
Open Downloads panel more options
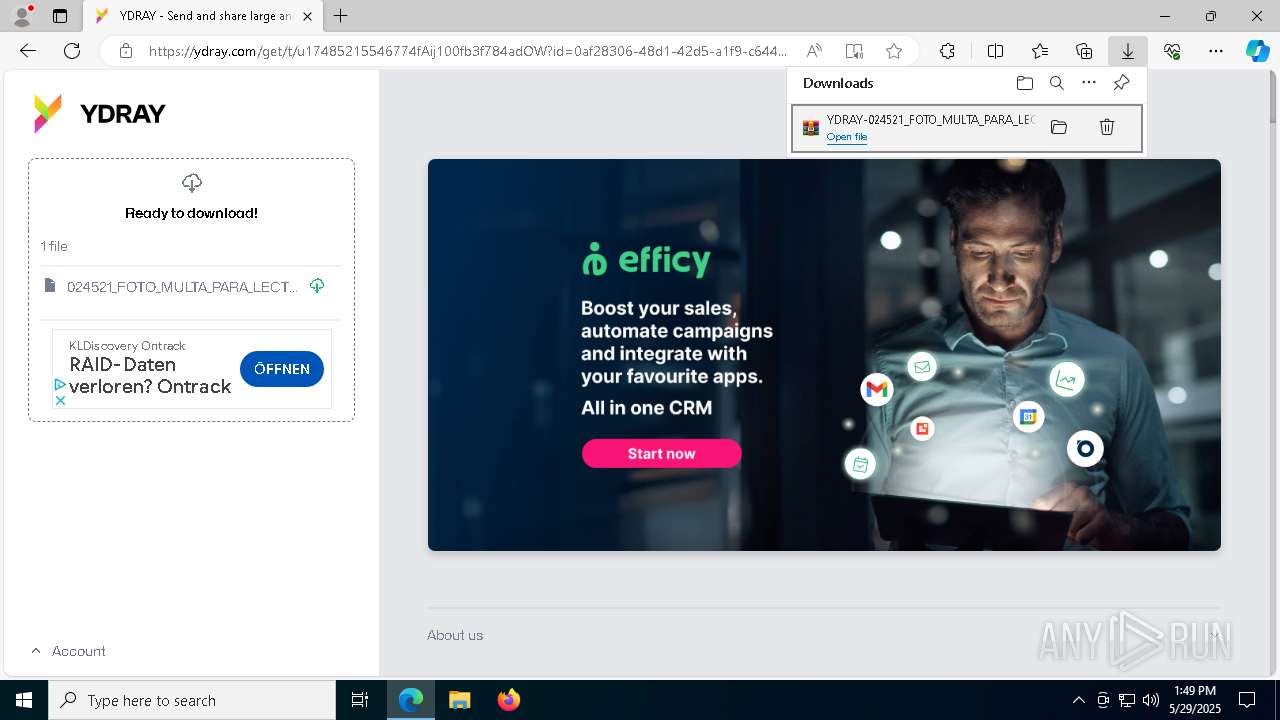coord(1089,83)
